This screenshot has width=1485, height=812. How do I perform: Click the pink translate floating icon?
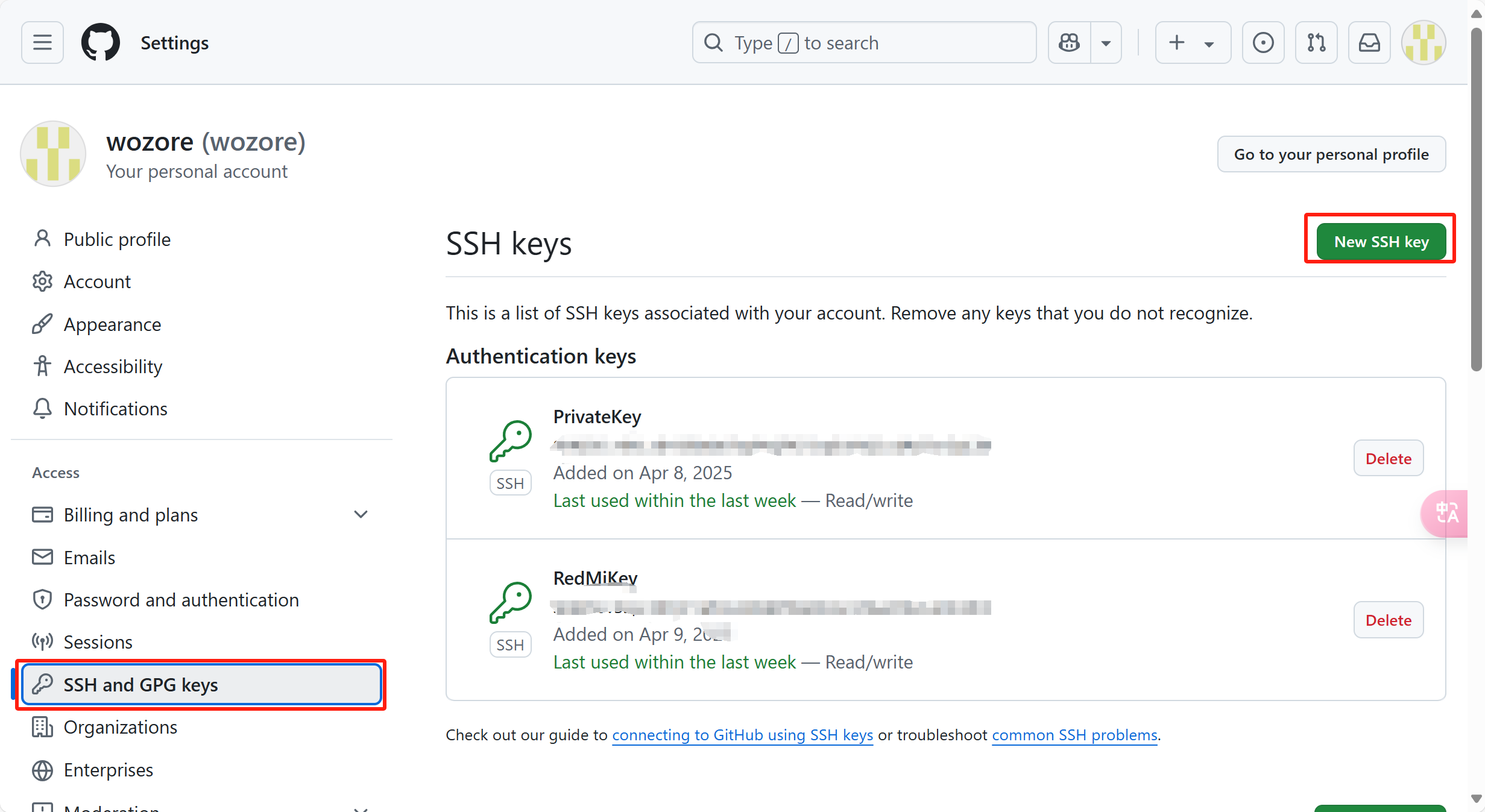[1446, 514]
